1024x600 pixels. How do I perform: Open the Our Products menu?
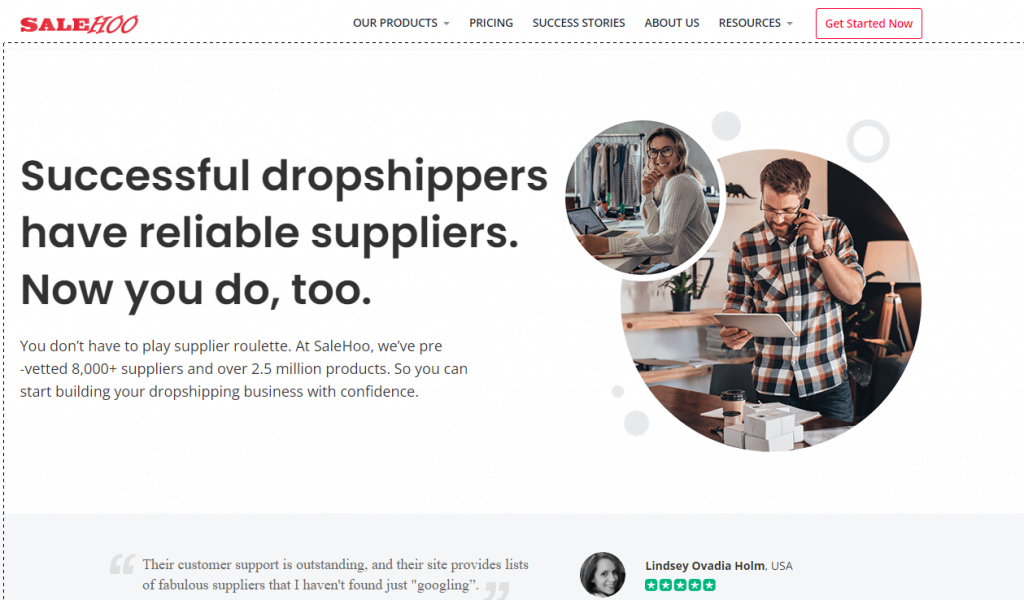pyautogui.click(x=401, y=23)
